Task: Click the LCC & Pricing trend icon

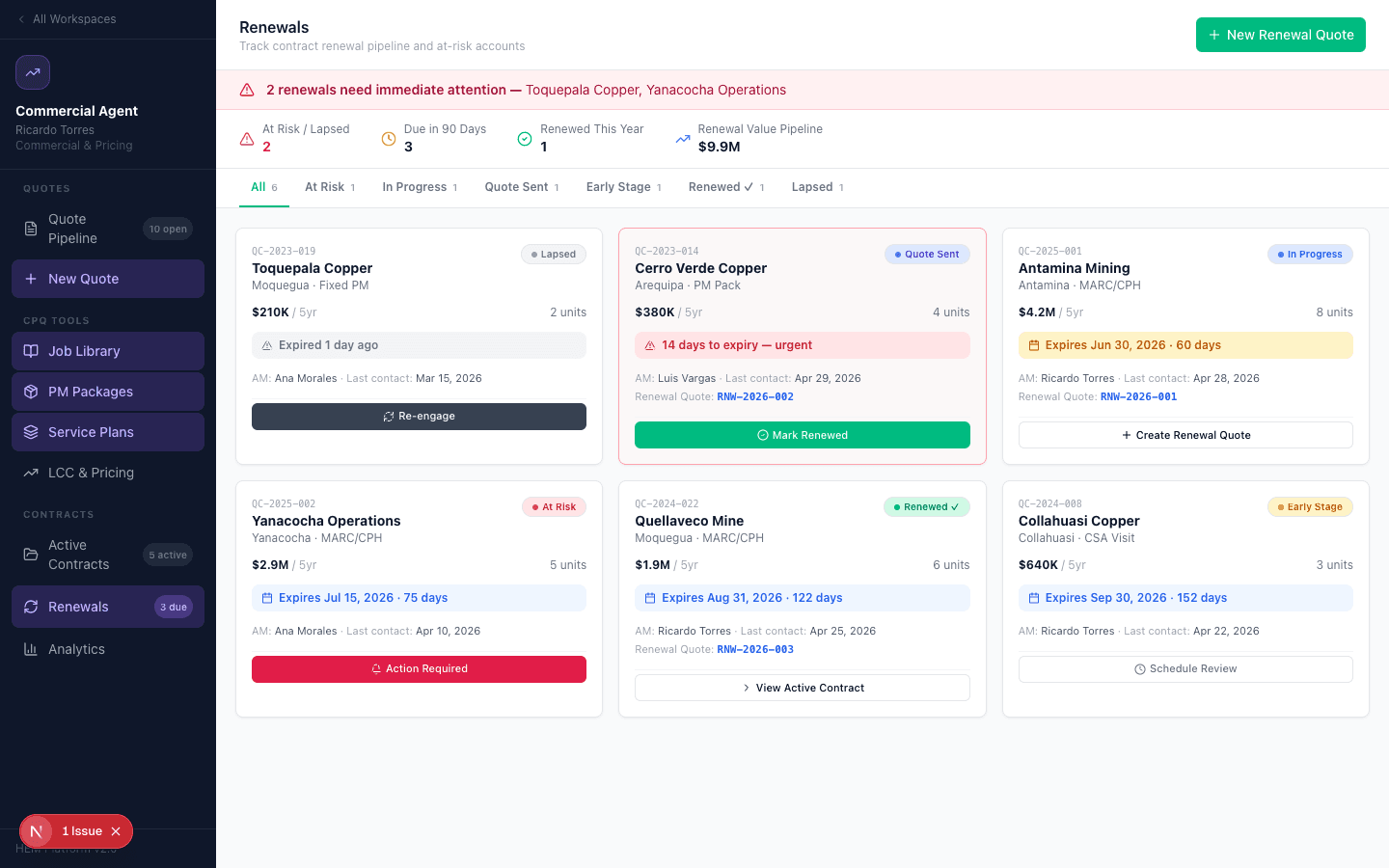Action: pos(31,473)
